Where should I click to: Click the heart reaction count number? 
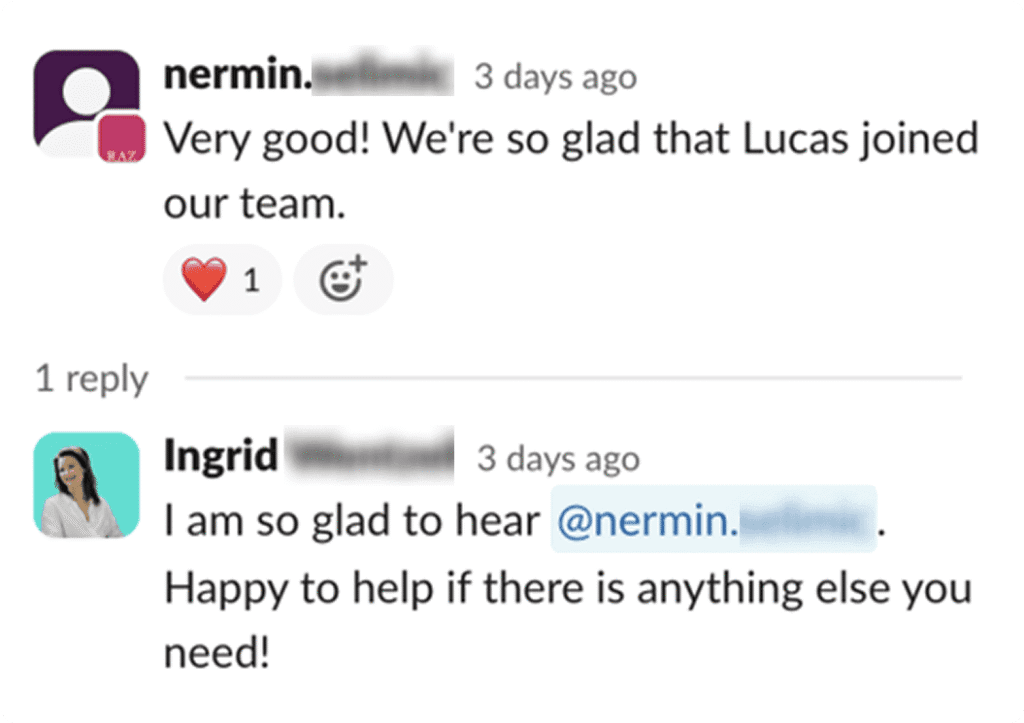point(251,281)
